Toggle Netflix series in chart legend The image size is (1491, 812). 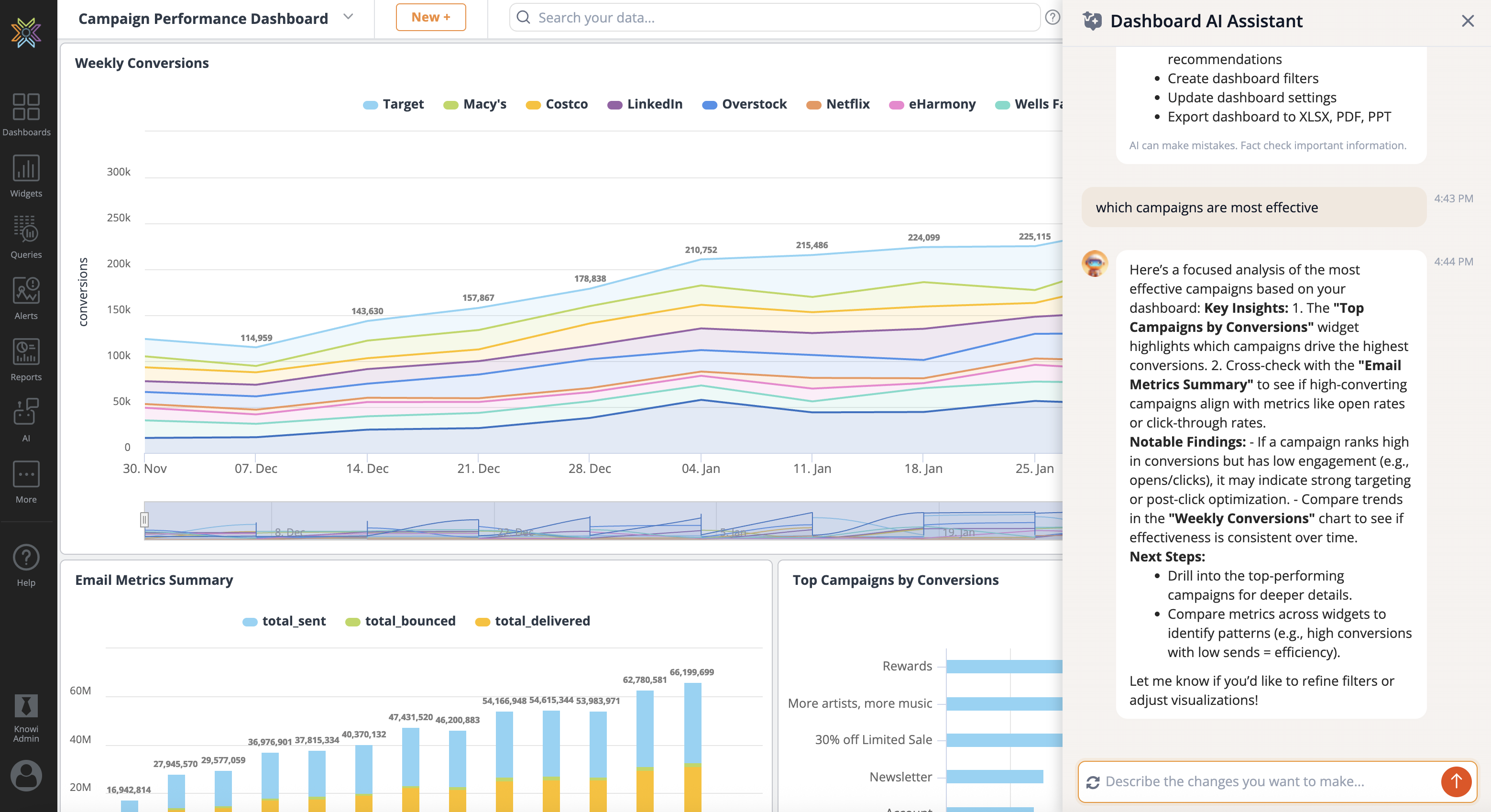click(838, 104)
